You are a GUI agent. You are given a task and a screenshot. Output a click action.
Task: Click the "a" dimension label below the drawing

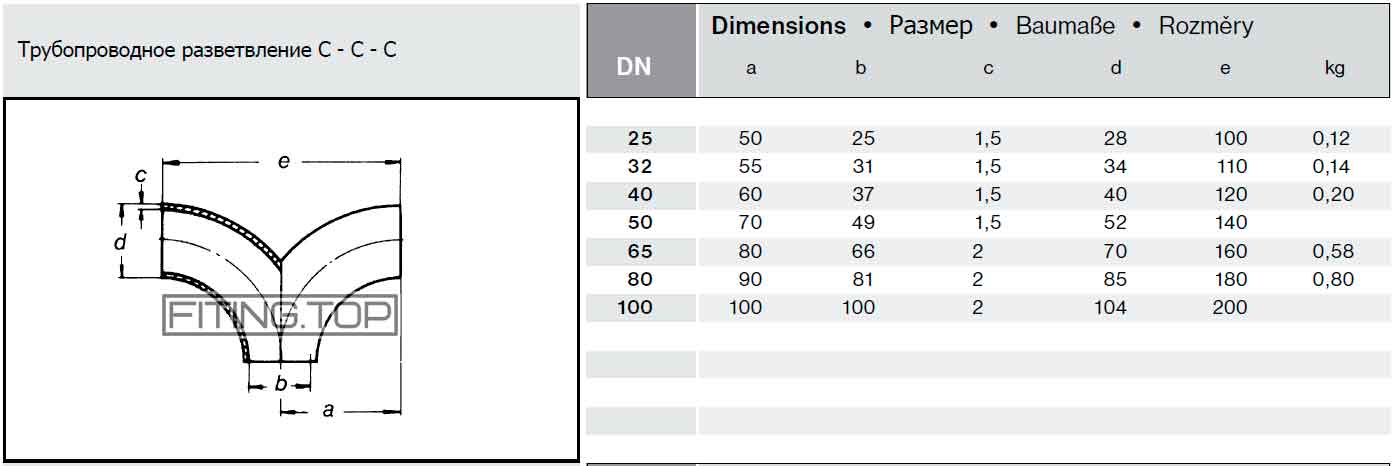(327, 409)
